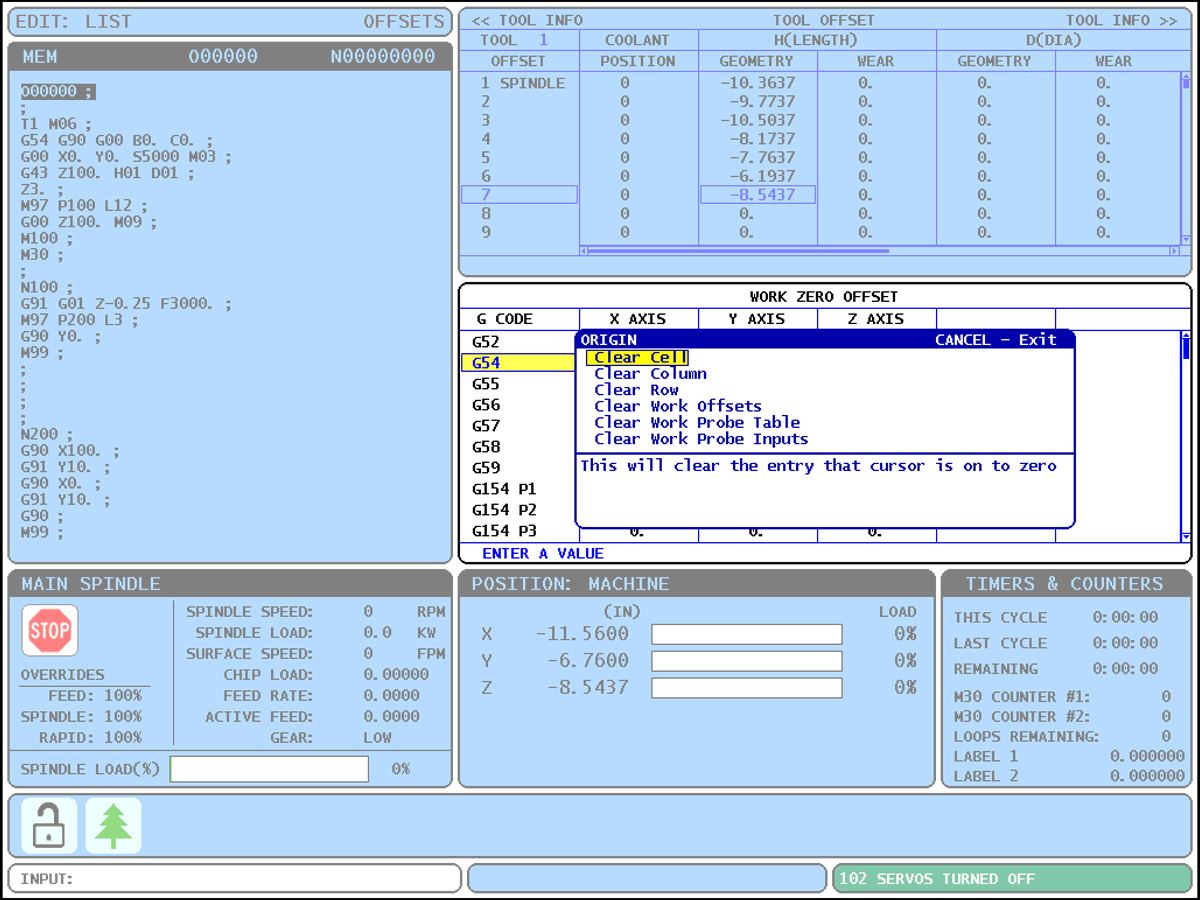
Task: Go to previous page via << TOOL INFO
Action: point(527,20)
